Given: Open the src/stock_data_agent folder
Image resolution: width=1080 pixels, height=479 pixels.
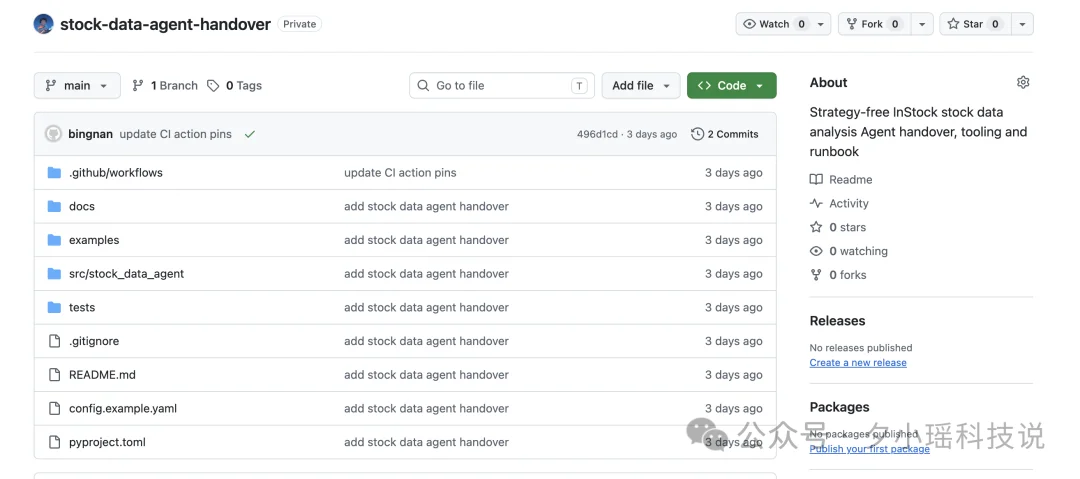Looking at the screenshot, I should (x=127, y=274).
